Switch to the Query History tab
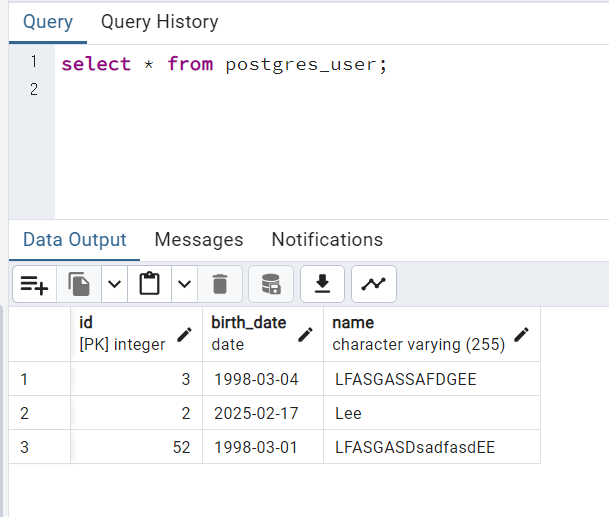 pos(159,21)
